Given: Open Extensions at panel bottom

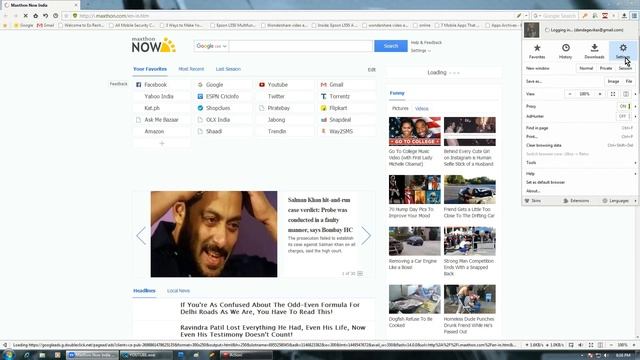Looking at the screenshot, I should click(x=576, y=201).
